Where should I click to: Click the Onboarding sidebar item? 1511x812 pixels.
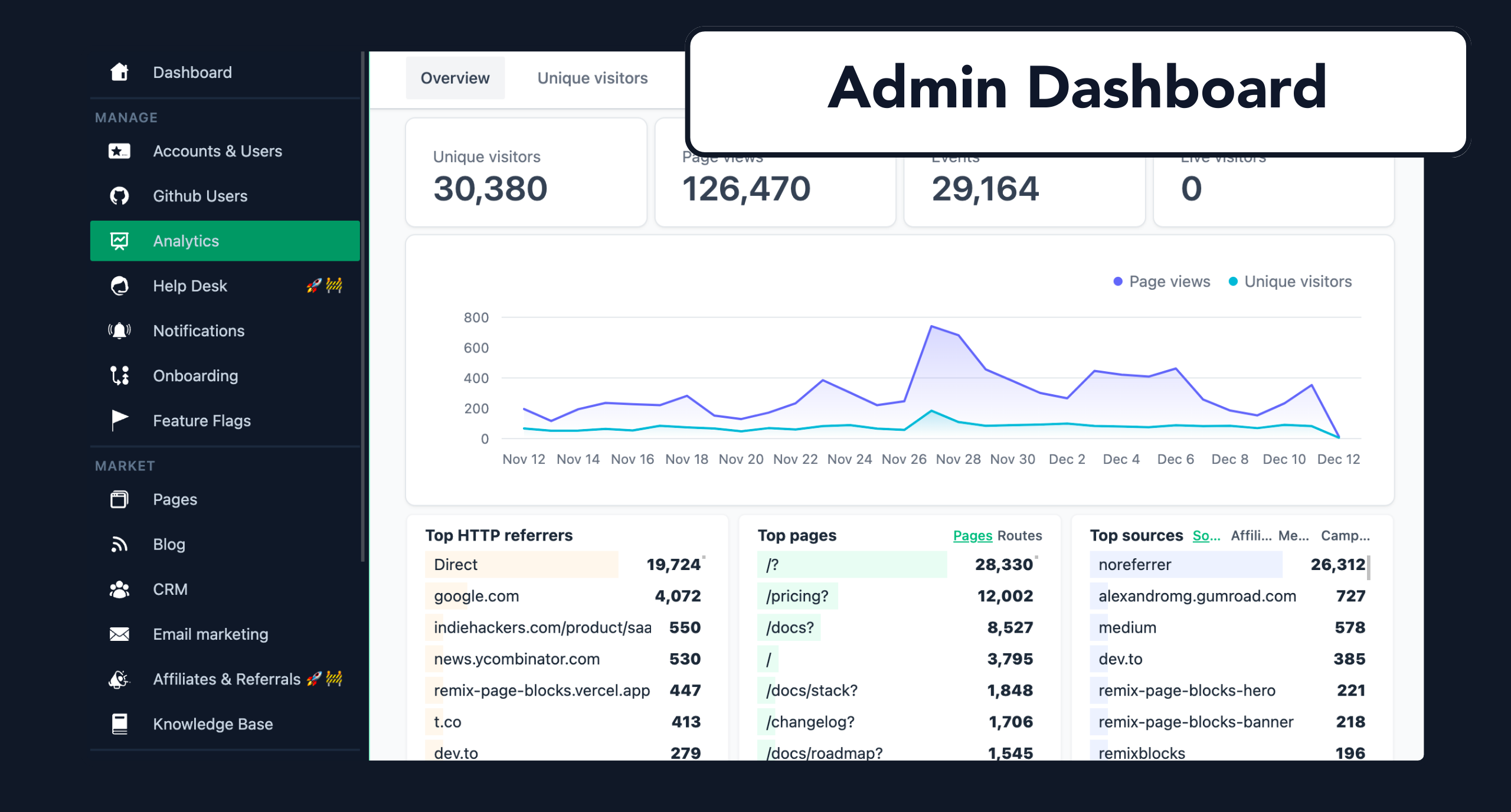pos(195,375)
